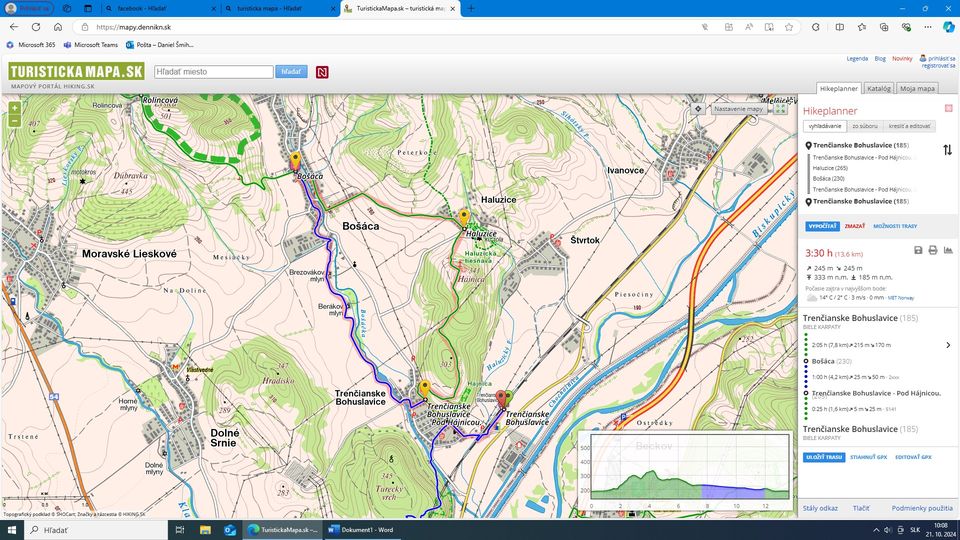Select Haluzice (265) waypoint in route list
Image resolution: width=960 pixels, height=540 pixels.
830,168
